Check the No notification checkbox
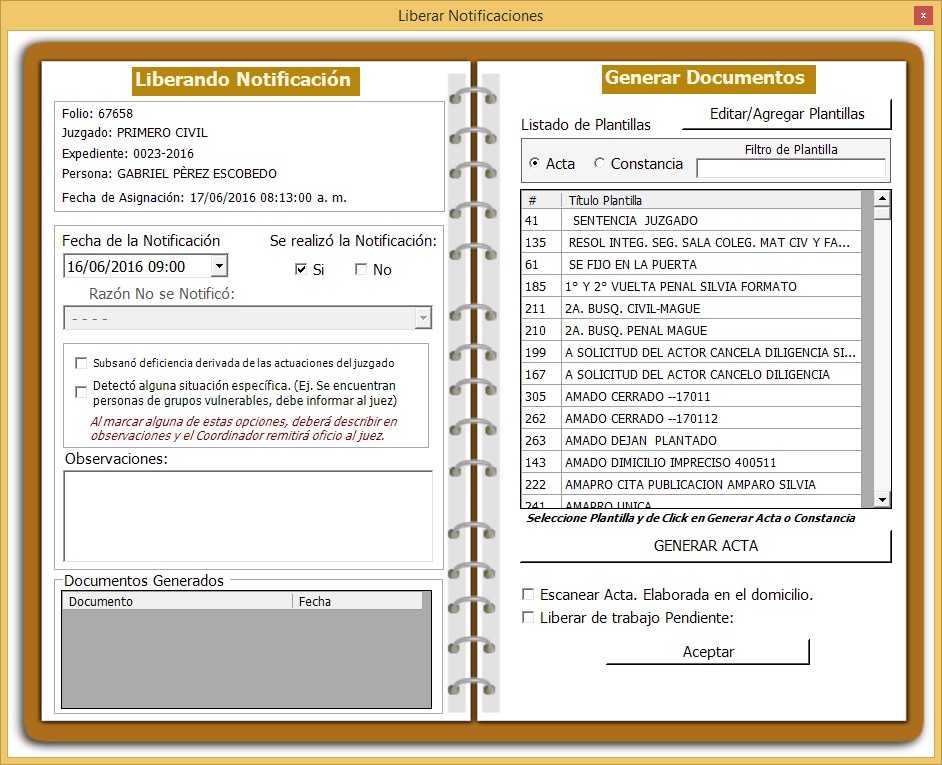 [x=360, y=269]
